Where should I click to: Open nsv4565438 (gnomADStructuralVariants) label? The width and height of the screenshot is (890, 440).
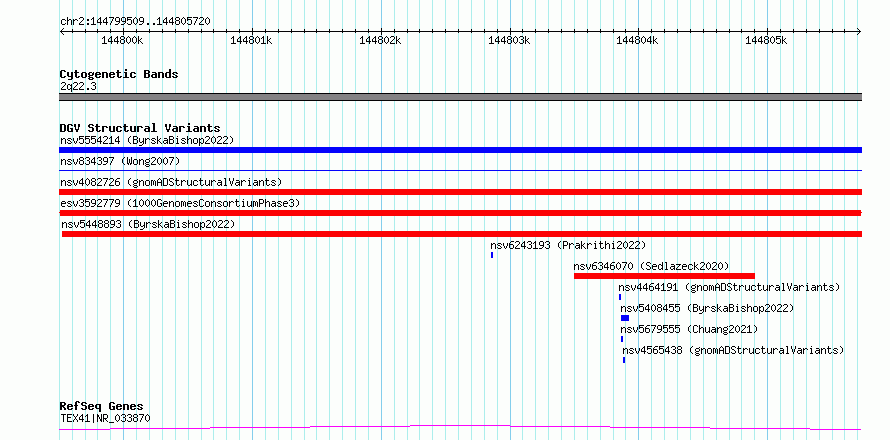(733, 350)
